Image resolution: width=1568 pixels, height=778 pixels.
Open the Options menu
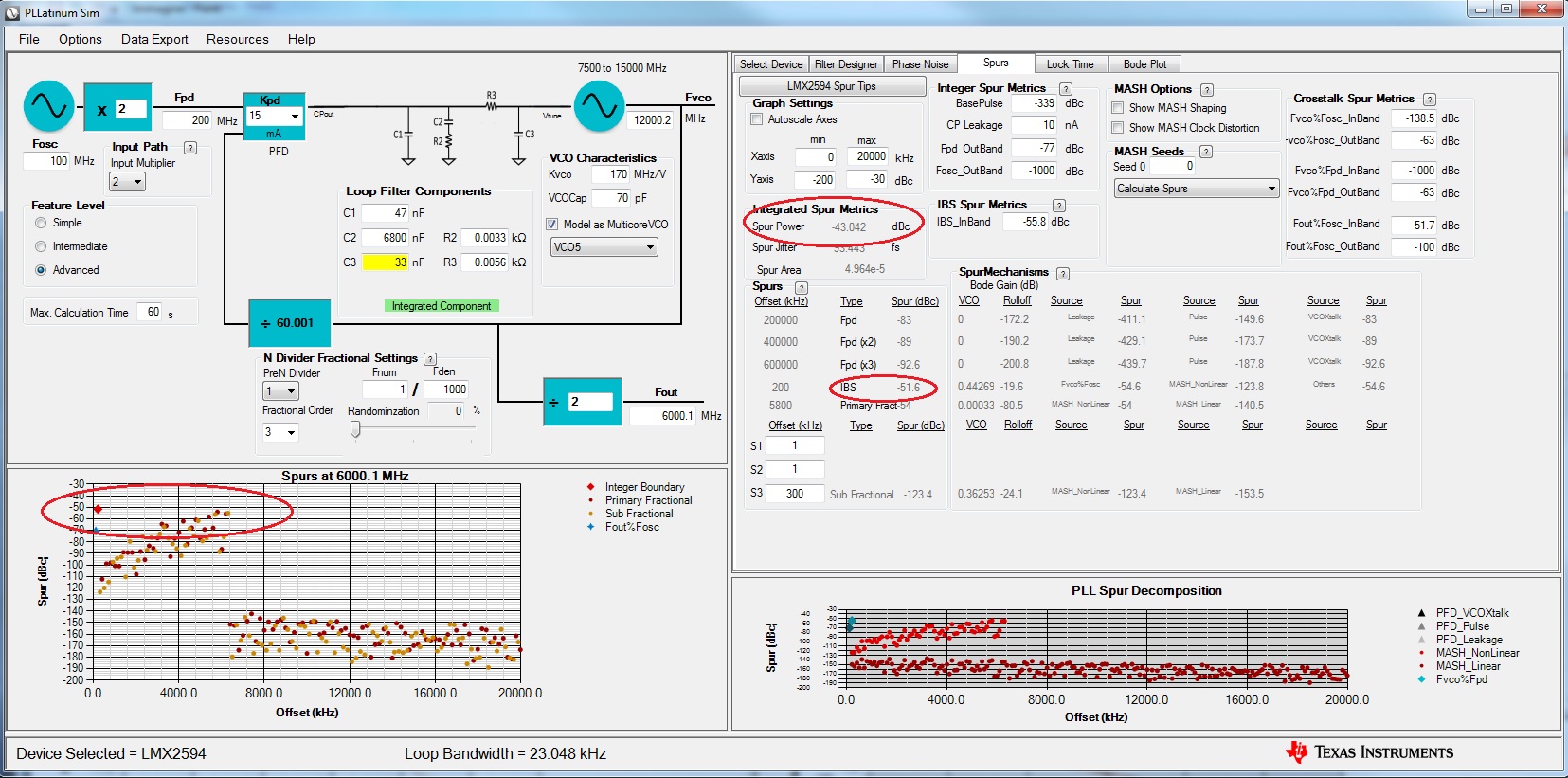81,39
